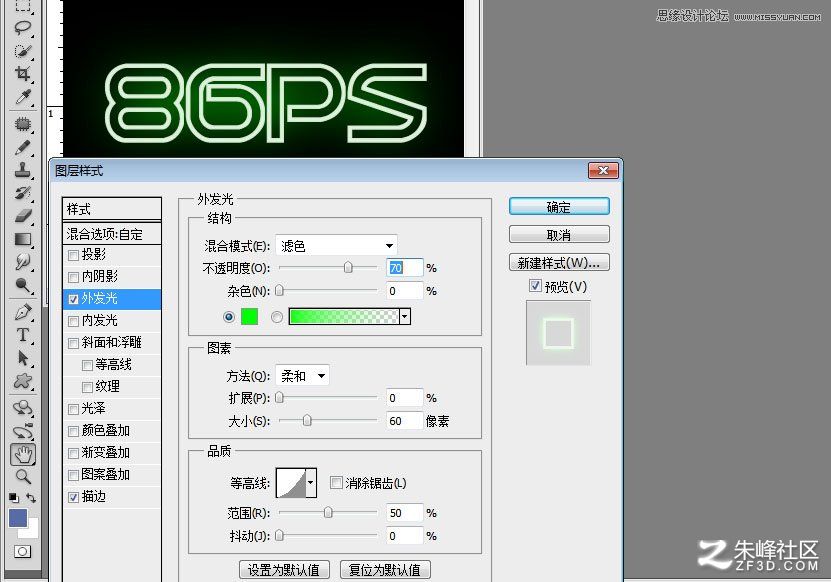Select the Blur tool
Image resolution: width=831 pixels, height=582 pixels.
[23, 262]
